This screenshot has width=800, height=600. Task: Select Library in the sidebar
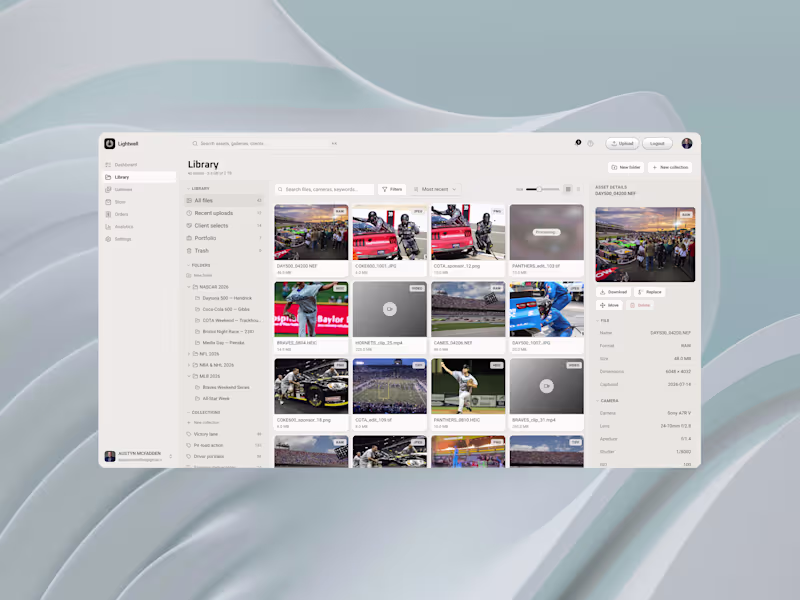pos(139,177)
